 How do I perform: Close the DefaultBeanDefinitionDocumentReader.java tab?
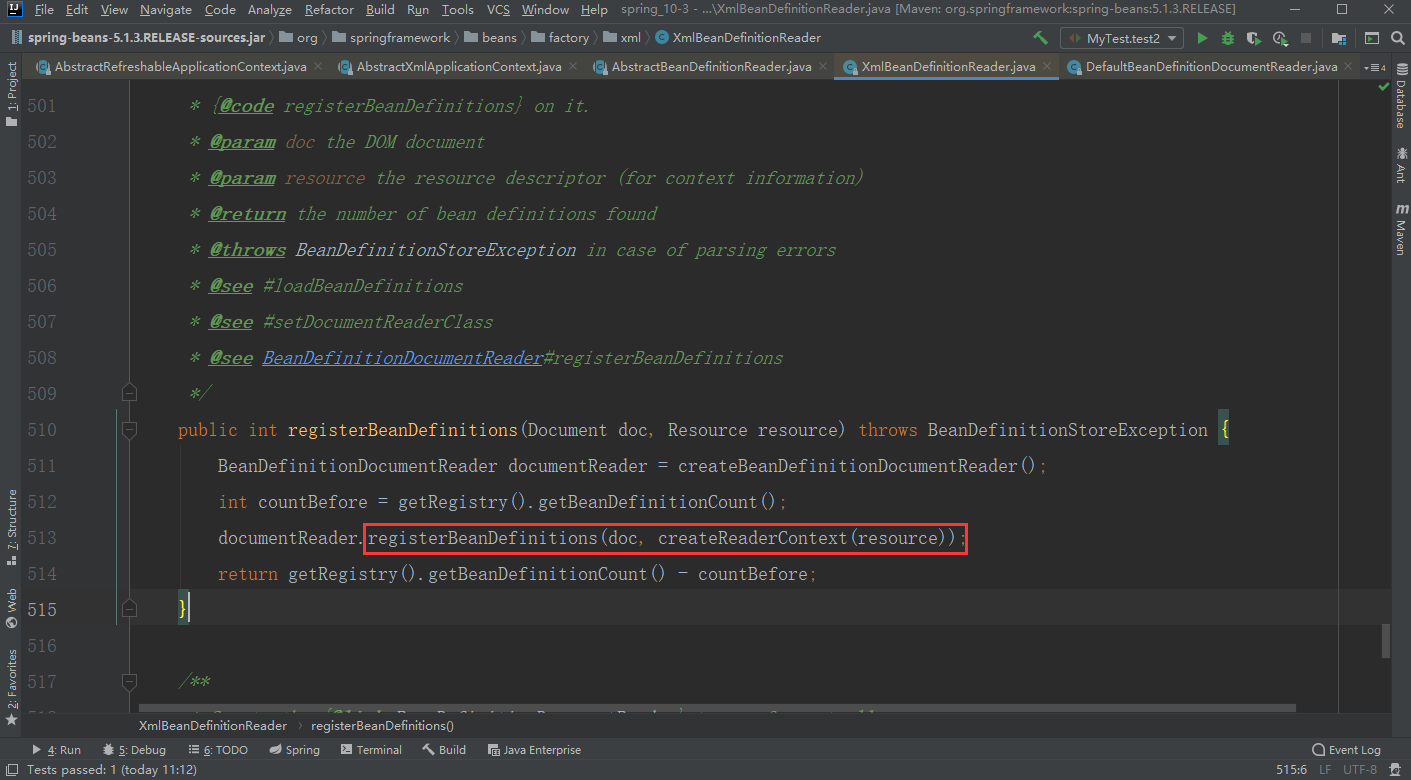coord(1349,67)
